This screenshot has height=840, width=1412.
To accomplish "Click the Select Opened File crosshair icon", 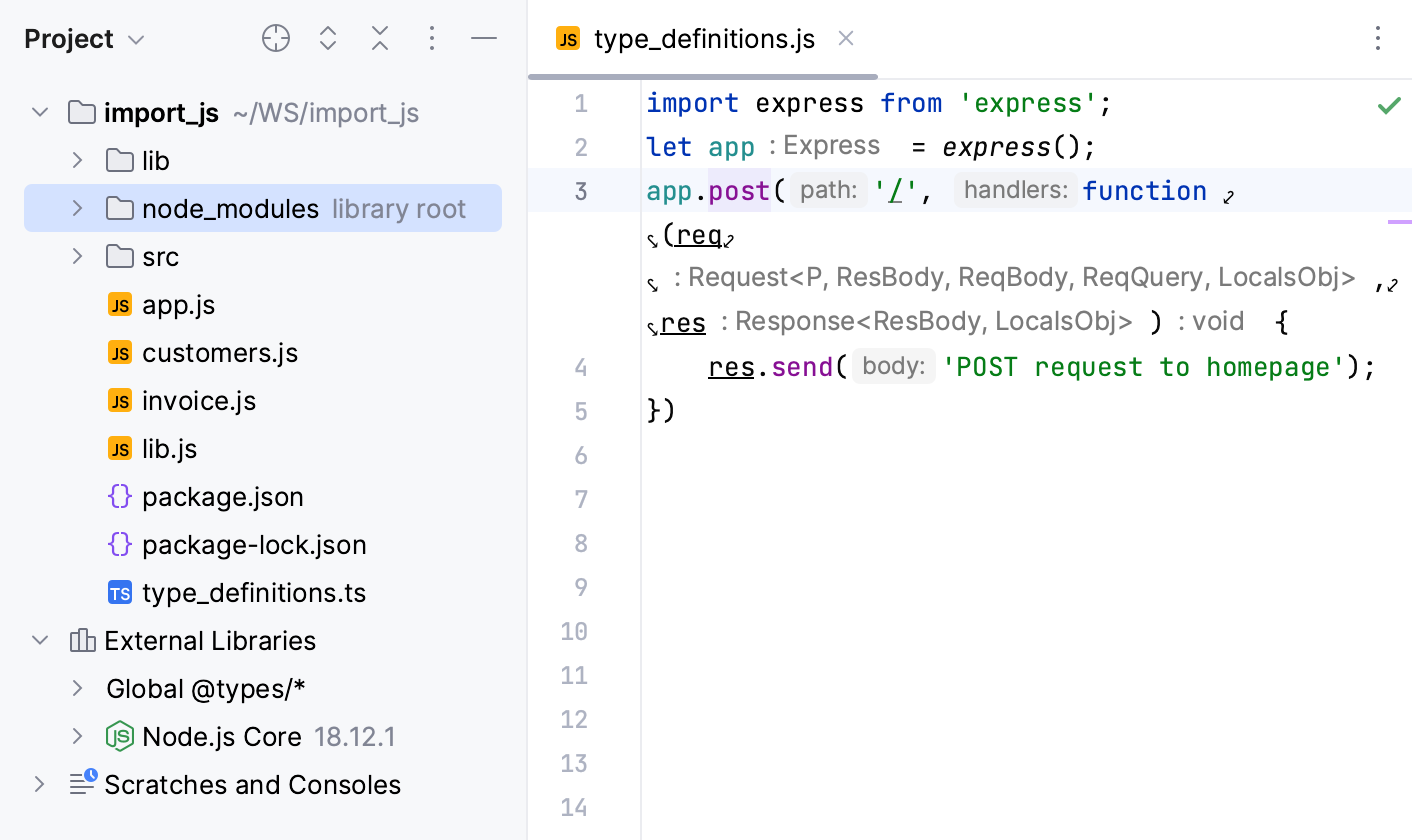I will (275, 38).
